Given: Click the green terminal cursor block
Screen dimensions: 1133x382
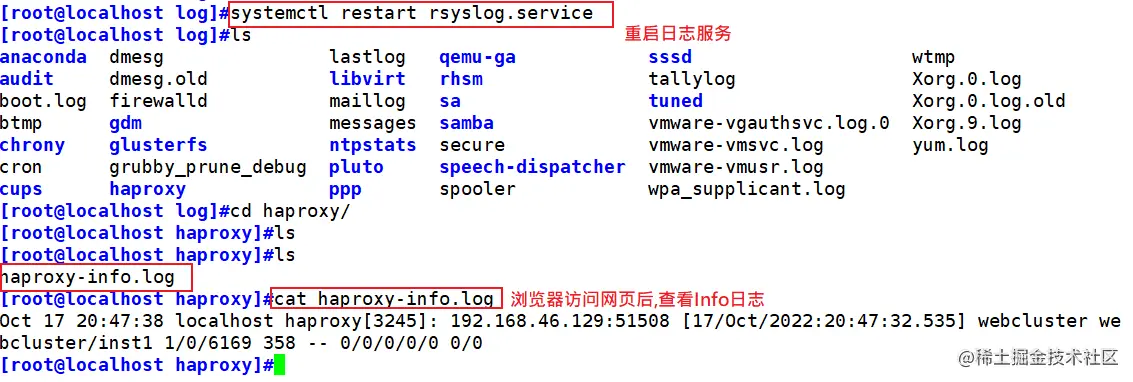Looking at the screenshot, I should pyautogui.click(x=280, y=365).
